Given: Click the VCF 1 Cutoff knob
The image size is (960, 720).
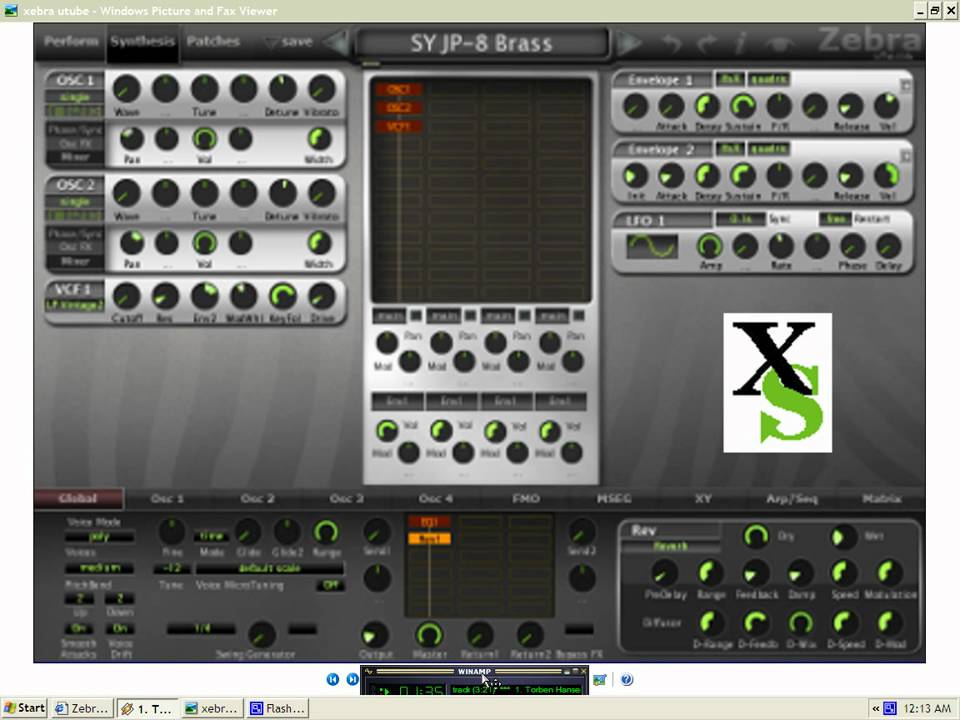Looking at the screenshot, I should tap(126, 296).
